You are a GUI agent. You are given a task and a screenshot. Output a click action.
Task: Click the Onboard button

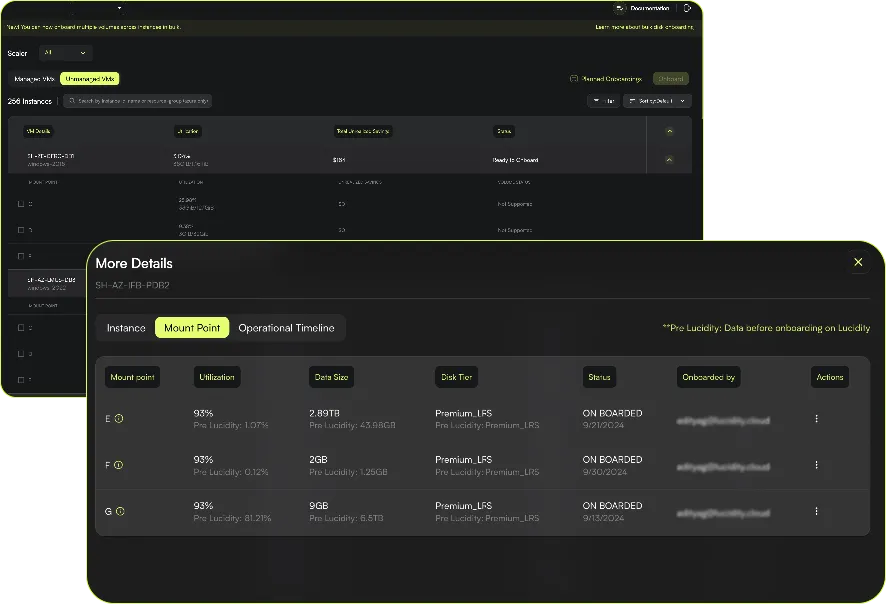click(671, 79)
